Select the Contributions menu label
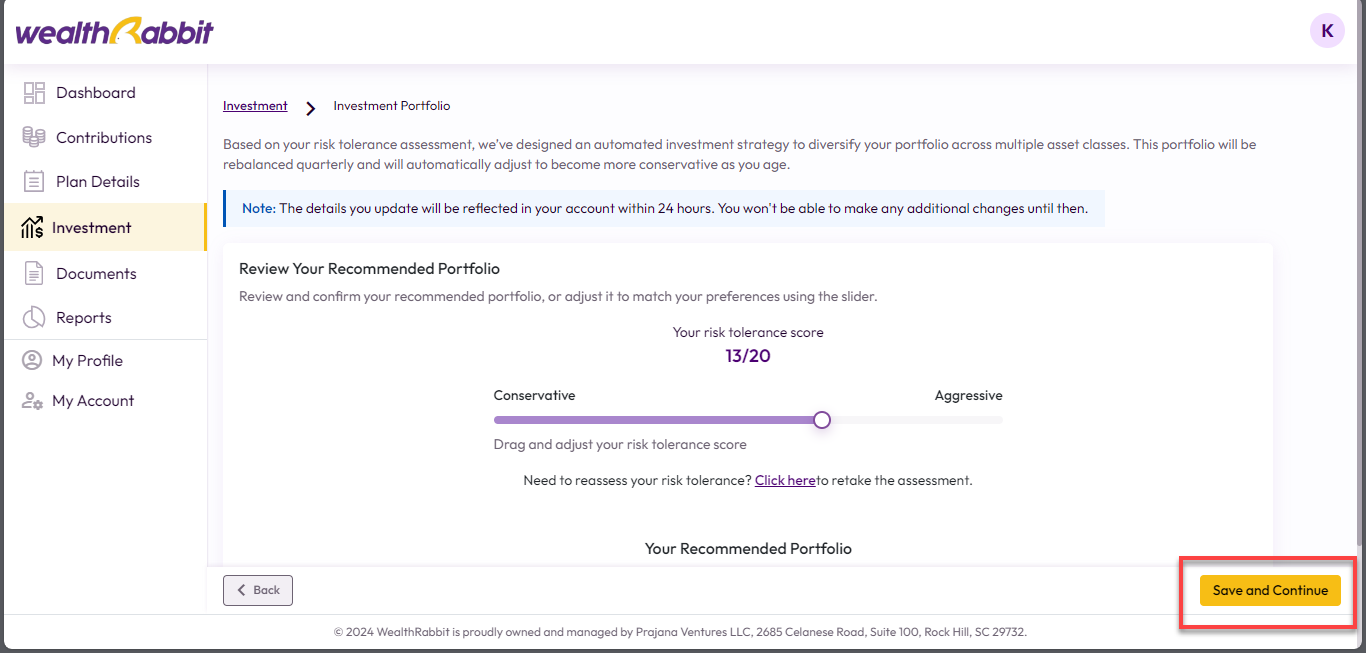This screenshot has height=653, width=1366. click(x=104, y=138)
